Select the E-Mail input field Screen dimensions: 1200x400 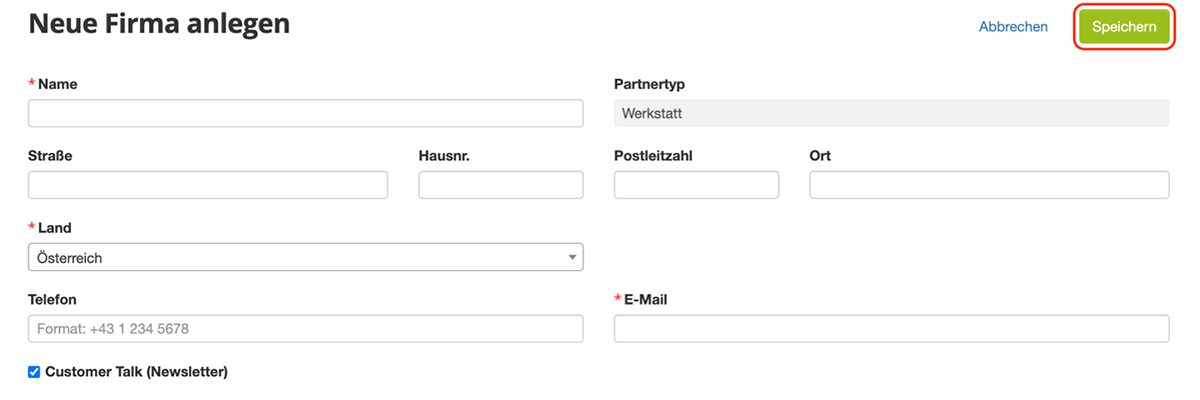tap(891, 329)
